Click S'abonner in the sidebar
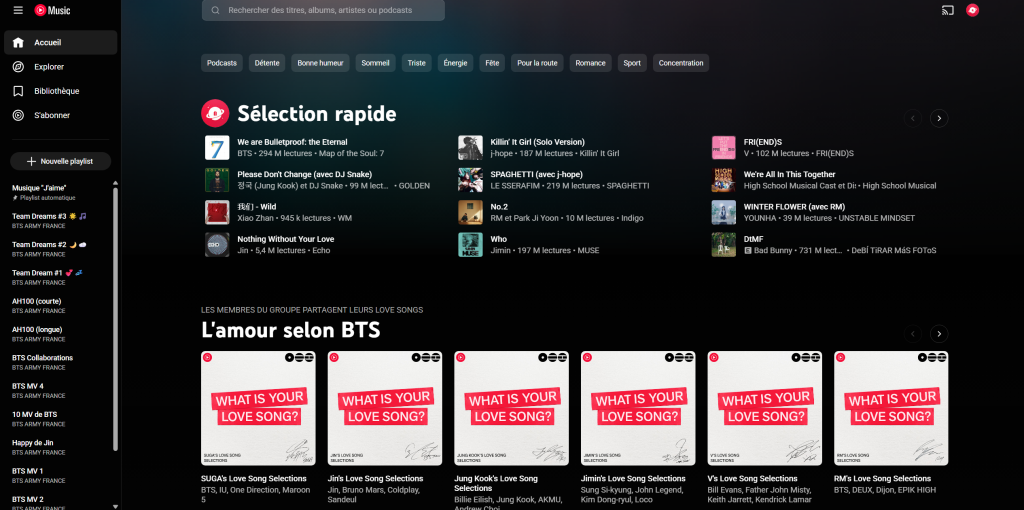This screenshot has height=510, width=1024. 52,115
